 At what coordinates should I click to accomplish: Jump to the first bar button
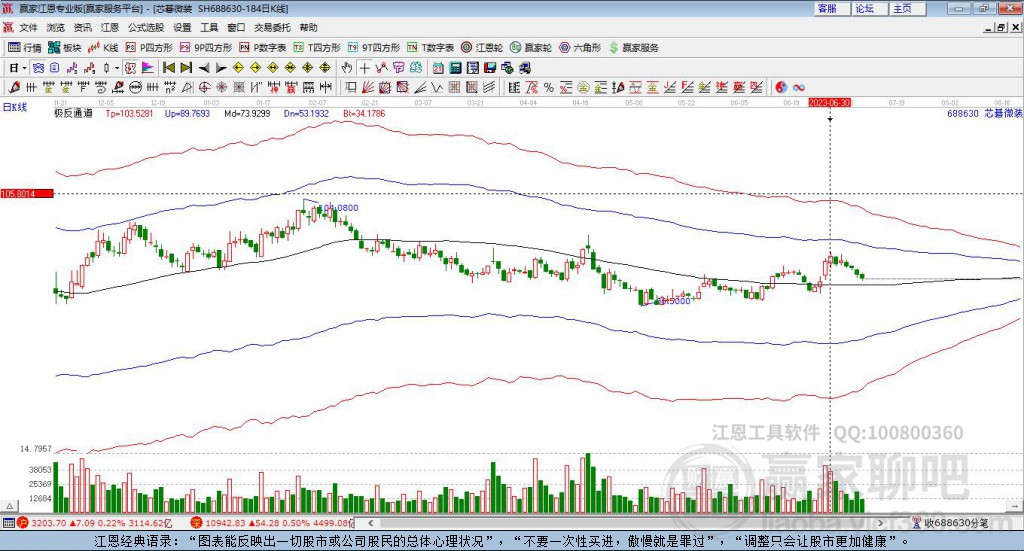coord(168,68)
